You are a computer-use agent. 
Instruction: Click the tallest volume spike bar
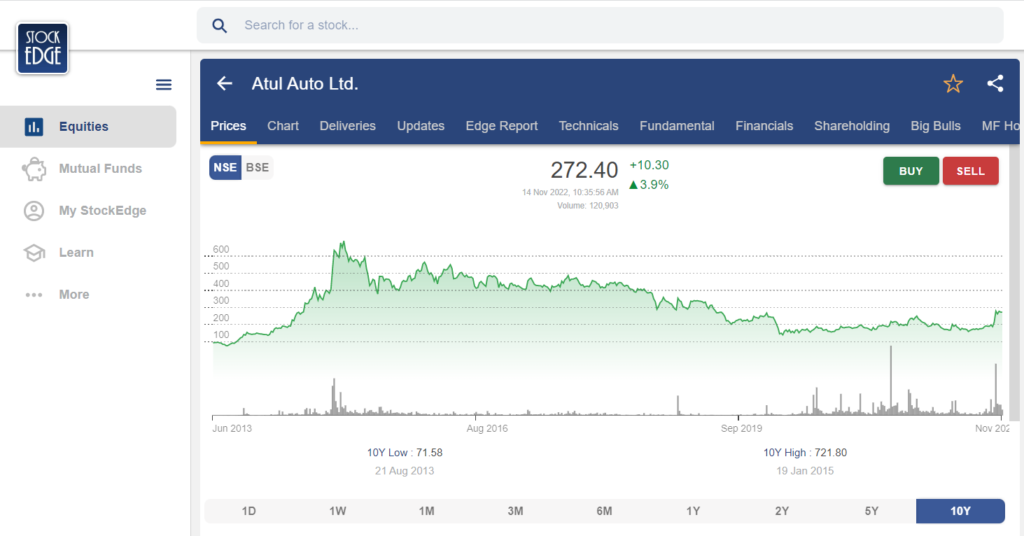pyautogui.click(x=891, y=380)
